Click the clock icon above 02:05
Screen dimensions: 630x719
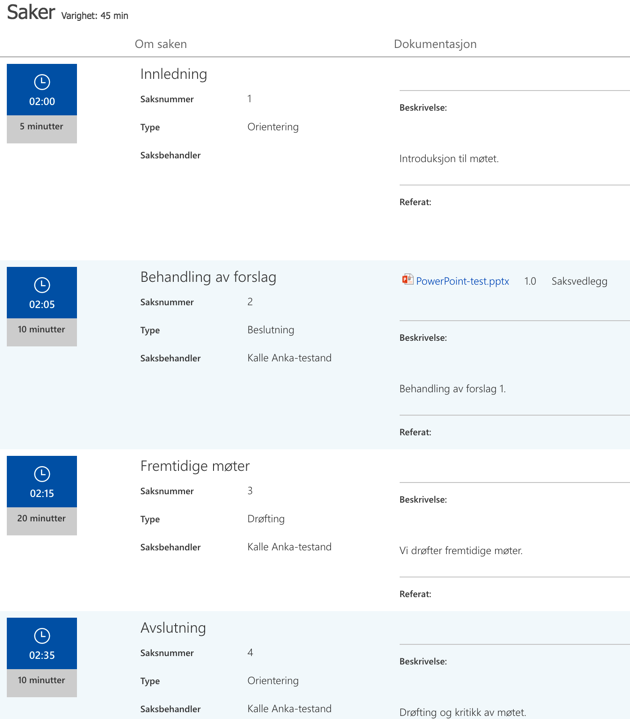(42, 285)
